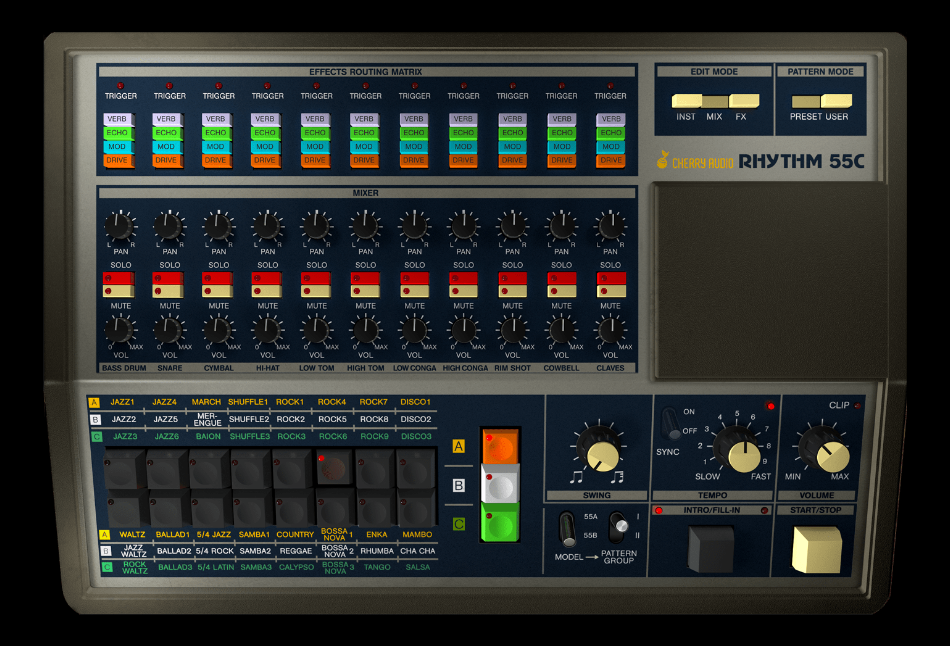Set Pattern Mode to PRESET

(806, 101)
